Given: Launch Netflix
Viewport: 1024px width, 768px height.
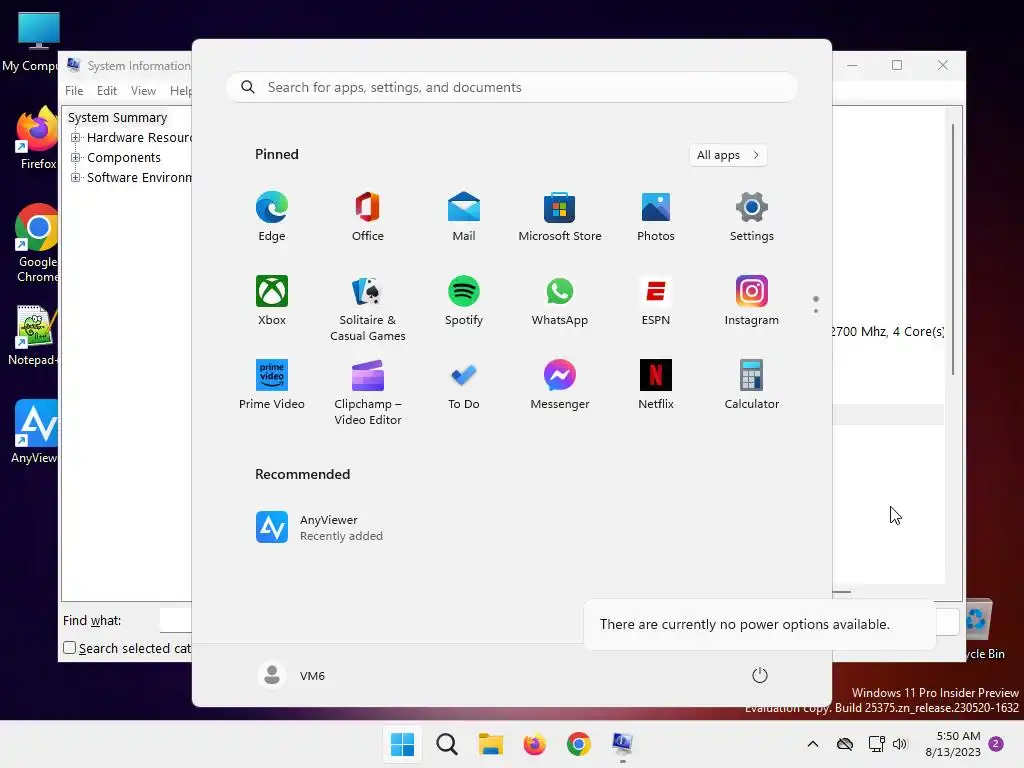Looking at the screenshot, I should click(x=656, y=385).
